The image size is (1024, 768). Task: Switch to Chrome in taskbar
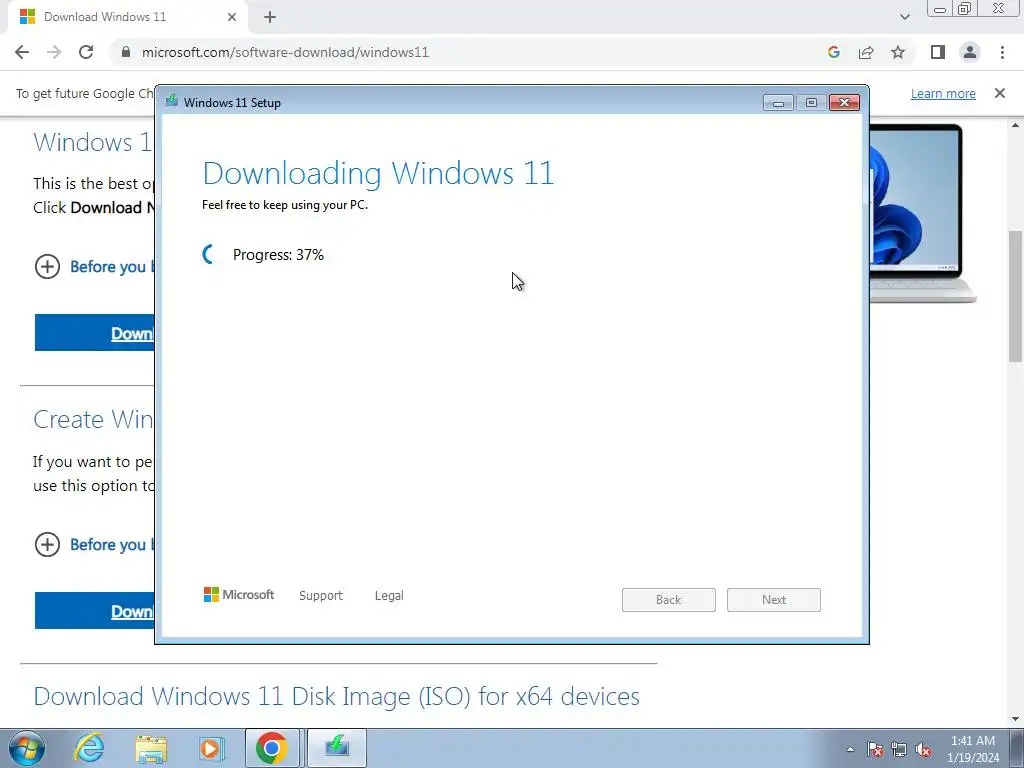(272, 748)
